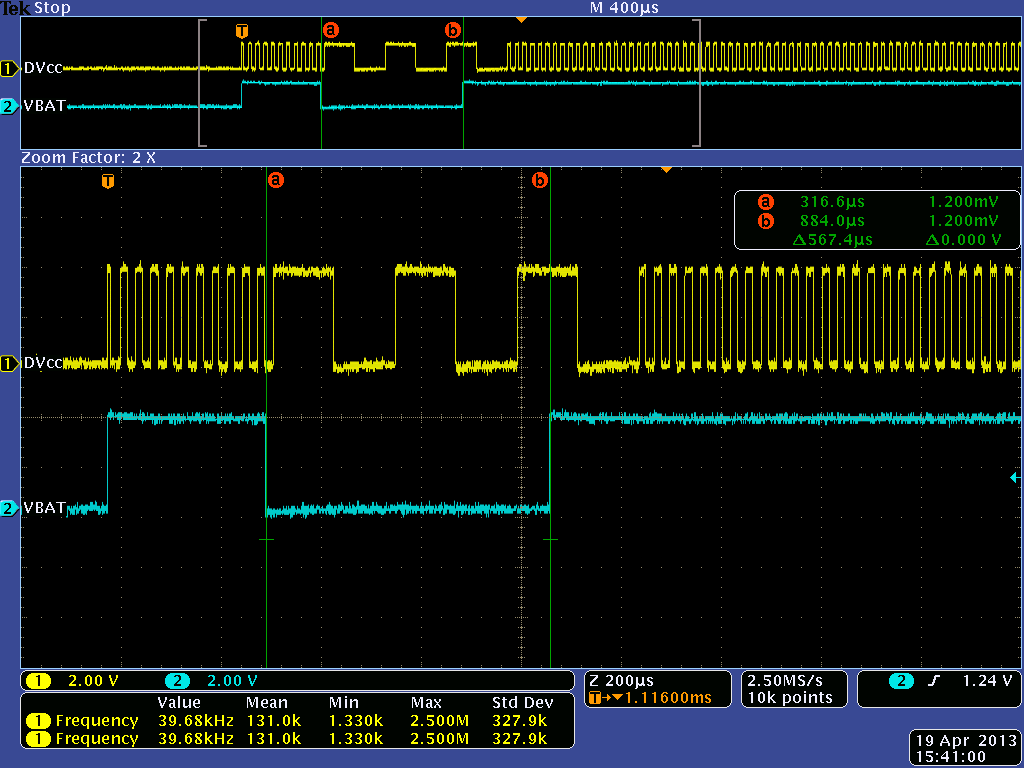Click the Std Dev column header
The height and width of the screenshot is (768, 1024).
click(522, 703)
